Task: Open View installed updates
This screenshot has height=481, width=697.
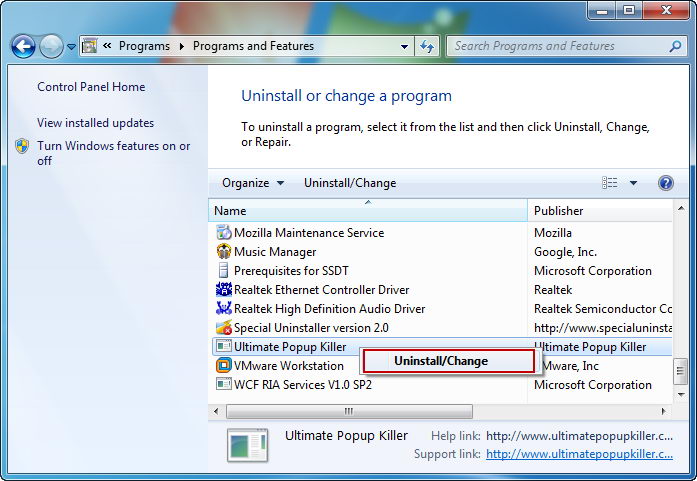Action: coord(96,123)
